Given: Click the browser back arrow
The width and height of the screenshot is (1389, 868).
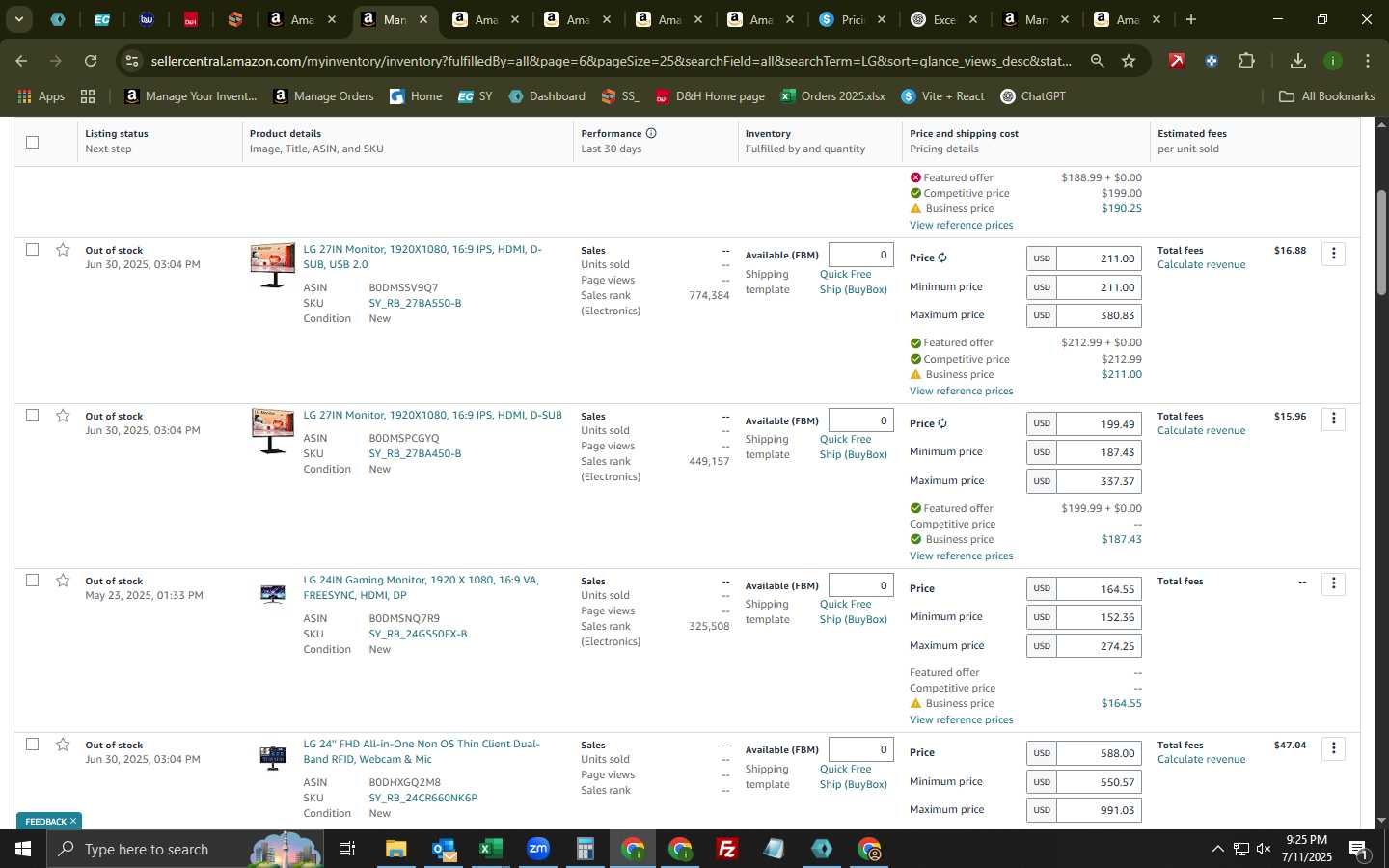Looking at the screenshot, I should point(21,61).
